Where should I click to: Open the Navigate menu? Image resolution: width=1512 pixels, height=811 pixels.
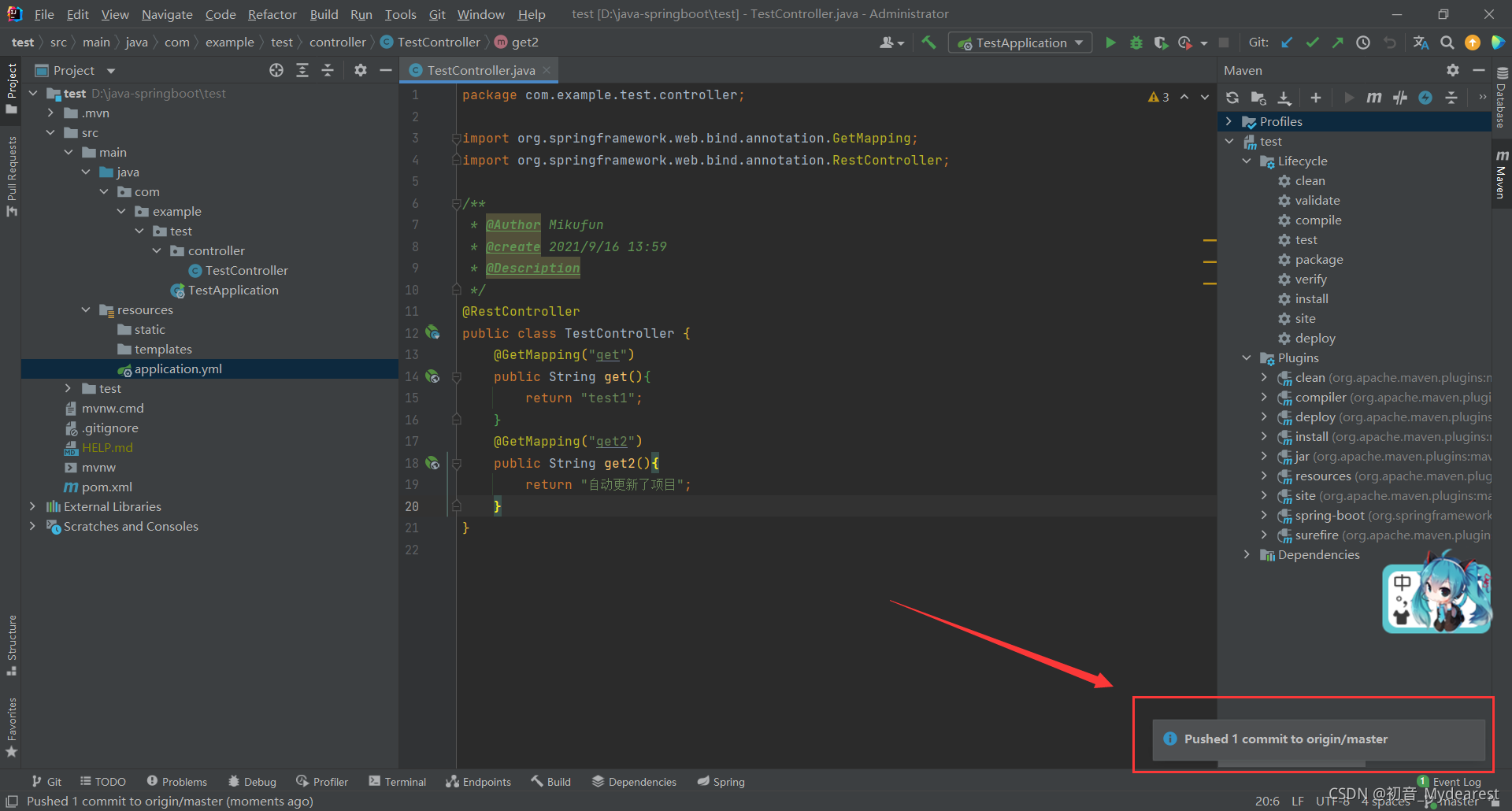point(167,14)
